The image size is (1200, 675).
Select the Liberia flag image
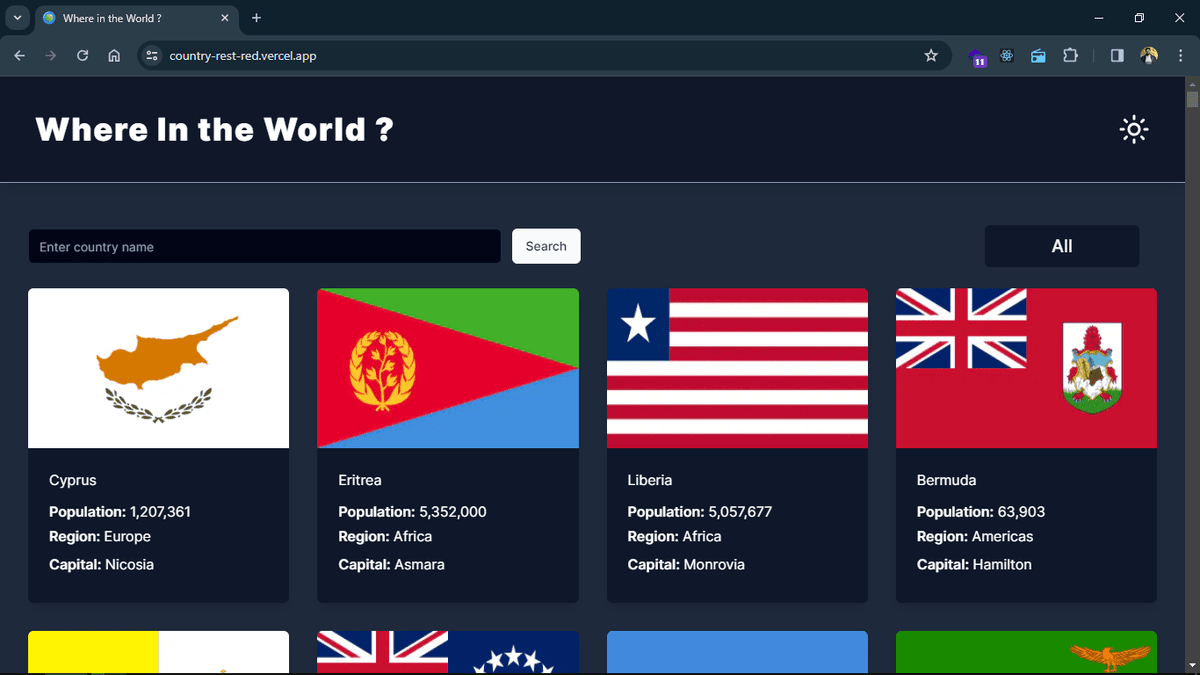(737, 367)
